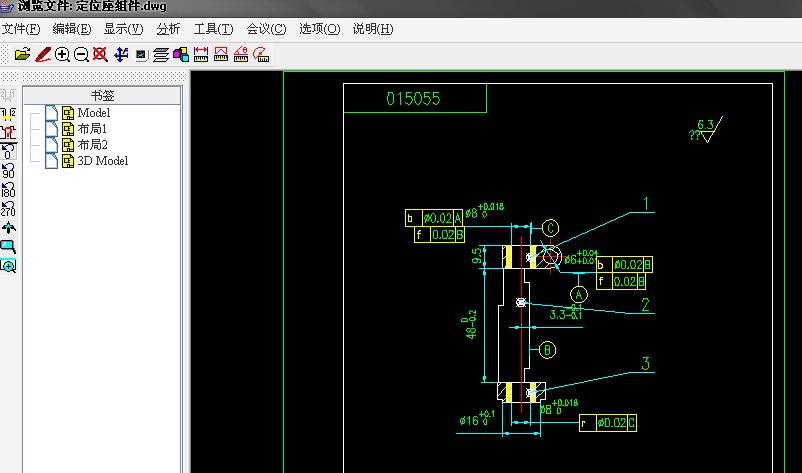Open the 文件(F) menu
Viewport: 802px width, 473px height.
[21, 29]
